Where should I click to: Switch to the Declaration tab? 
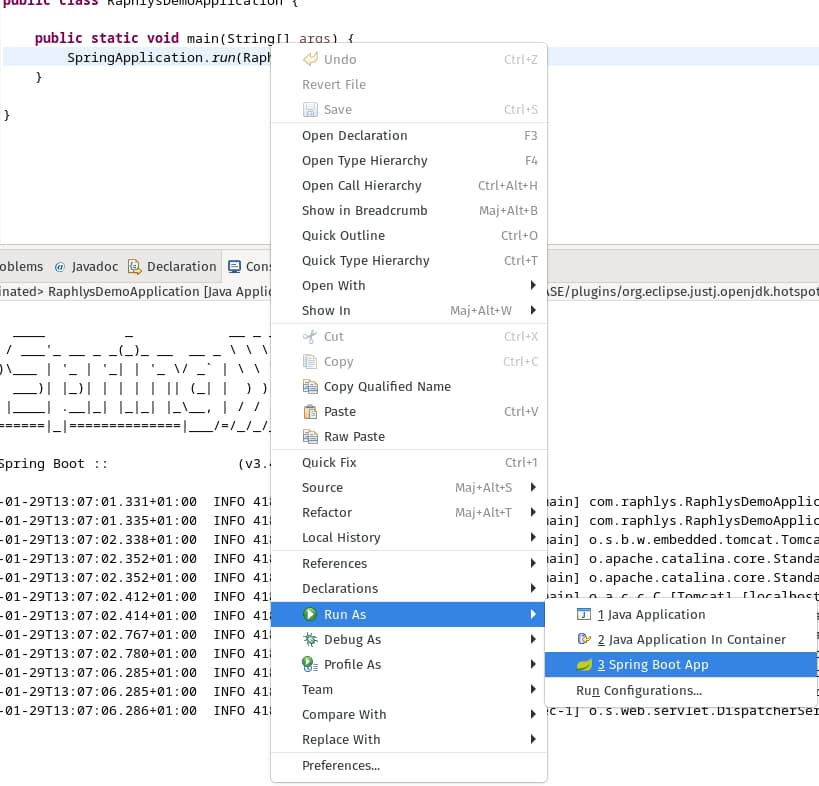[x=180, y=267]
